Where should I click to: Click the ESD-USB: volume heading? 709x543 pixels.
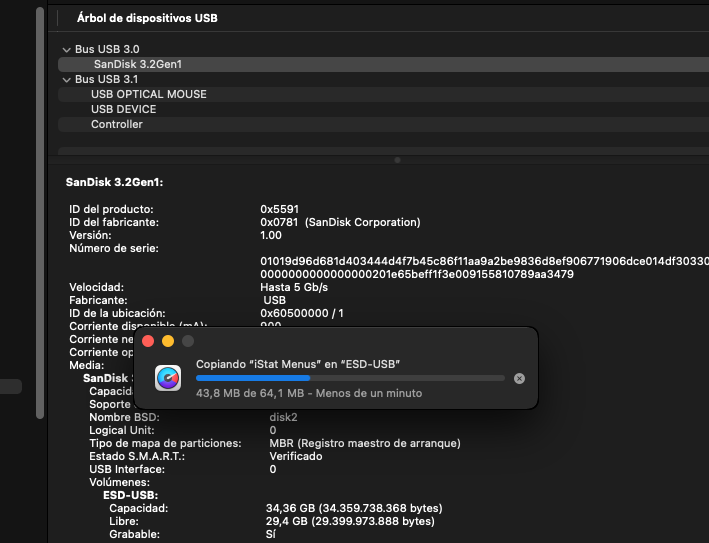[131, 496]
